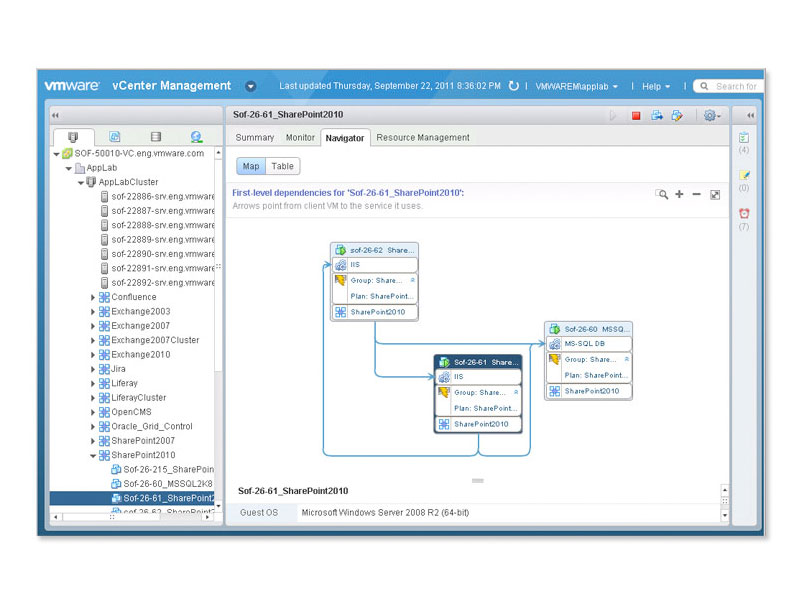
Task: Zoom out the map with minus icon
Action: pyautogui.click(x=696, y=194)
